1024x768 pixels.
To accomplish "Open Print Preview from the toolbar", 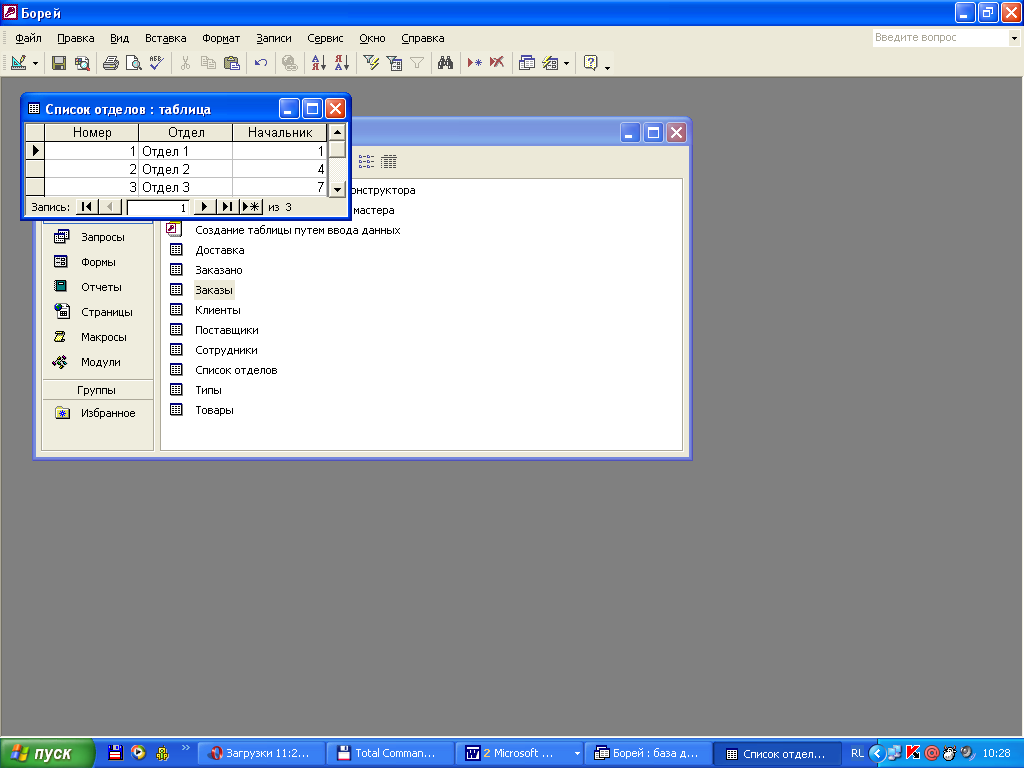I will [x=134, y=63].
